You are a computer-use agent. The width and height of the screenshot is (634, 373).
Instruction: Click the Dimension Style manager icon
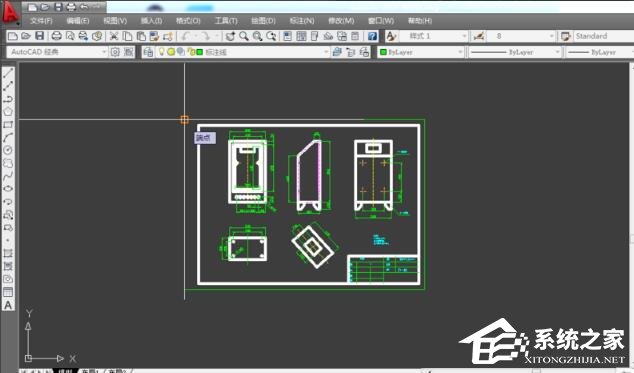click(479, 36)
